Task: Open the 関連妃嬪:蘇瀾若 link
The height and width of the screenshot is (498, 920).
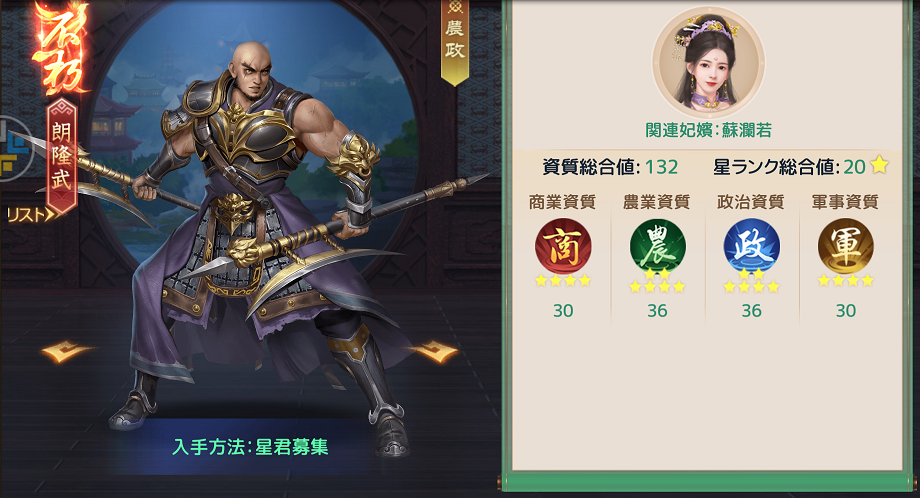Action: tap(708, 130)
